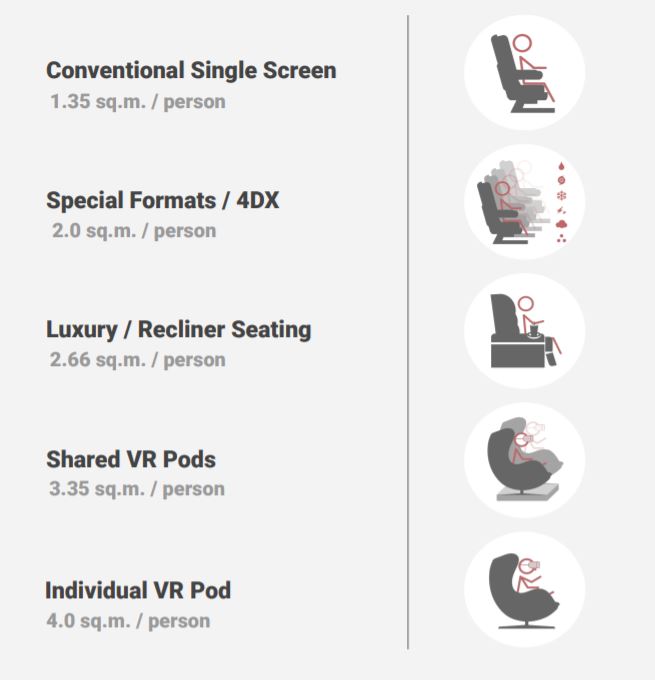This screenshot has height=680, width=655.
Task: Click the 1.35 sq.m. / person text
Action: point(138,101)
